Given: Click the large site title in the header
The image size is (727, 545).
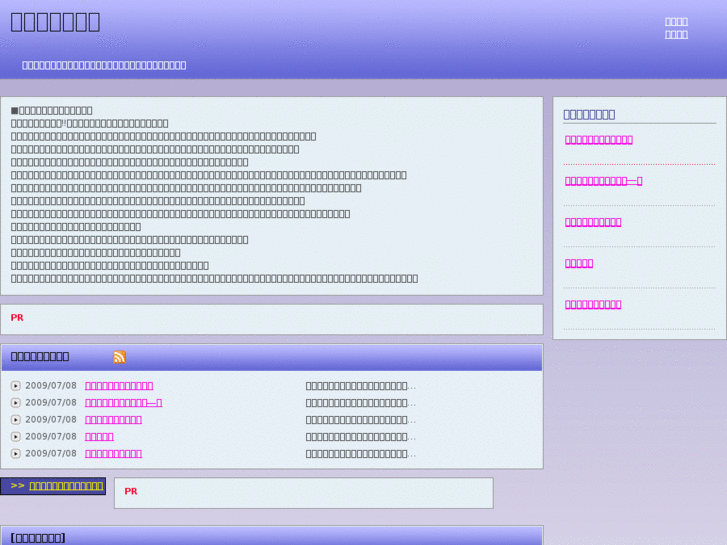Looking at the screenshot, I should pos(55,22).
